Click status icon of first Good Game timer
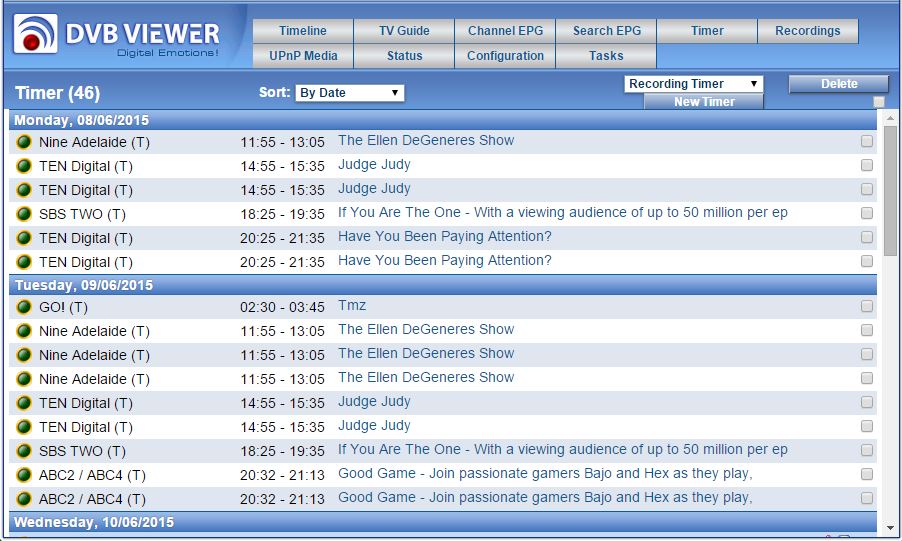This screenshot has width=902, height=541. point(24,475)
